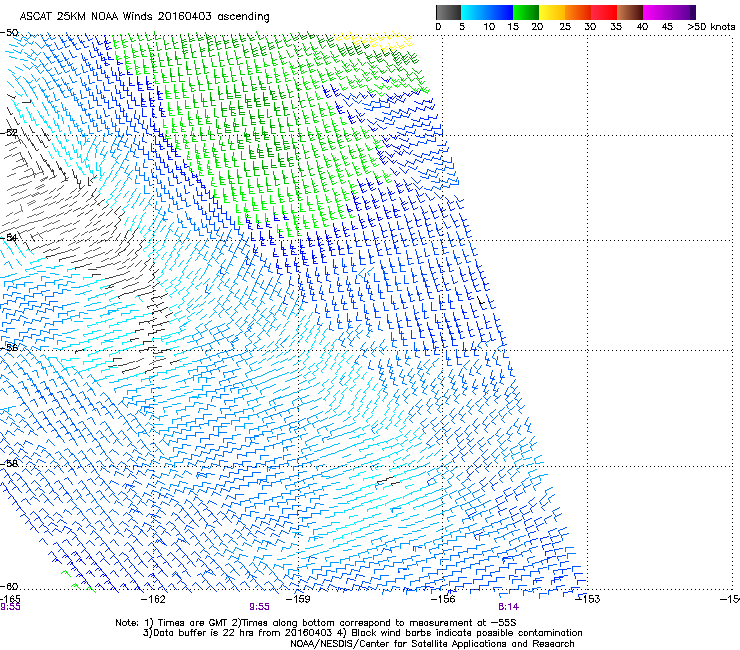Viewport: 740px width, 650px height.
Task: Click the ASCAT 25KM NOAA Winds title
Action: (144, 17)
